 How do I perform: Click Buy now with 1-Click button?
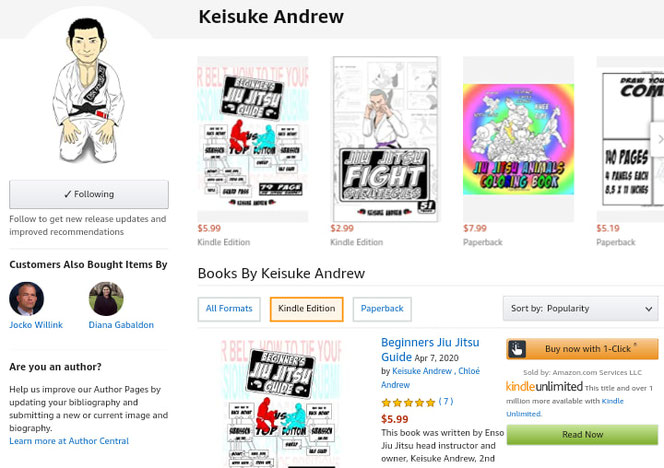pyautogui.click(x=582, y=349)
